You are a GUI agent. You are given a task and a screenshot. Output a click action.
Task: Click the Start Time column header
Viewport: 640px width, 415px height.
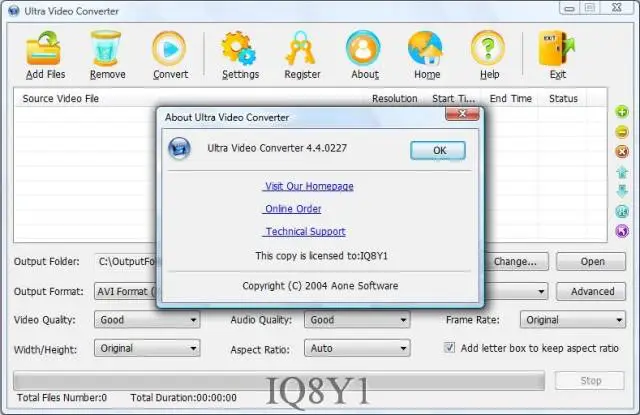(453, 98)
